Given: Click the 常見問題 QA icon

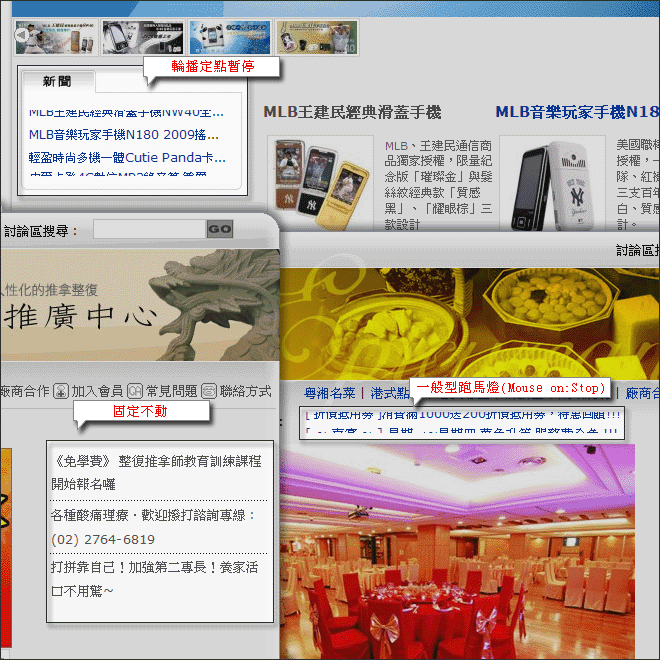Looking at the screenshot, I should pos(135,391).
